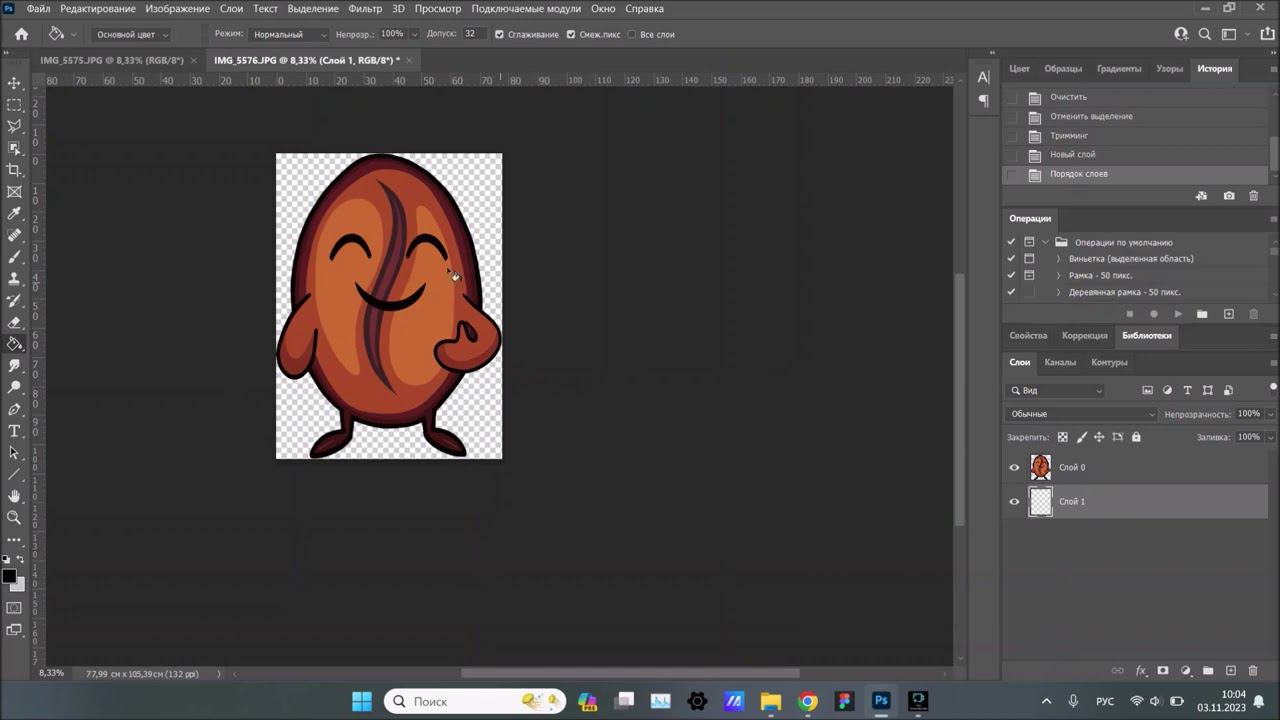
Task: Expand the Основной цвет dropdown
Action: pos(132,34)
